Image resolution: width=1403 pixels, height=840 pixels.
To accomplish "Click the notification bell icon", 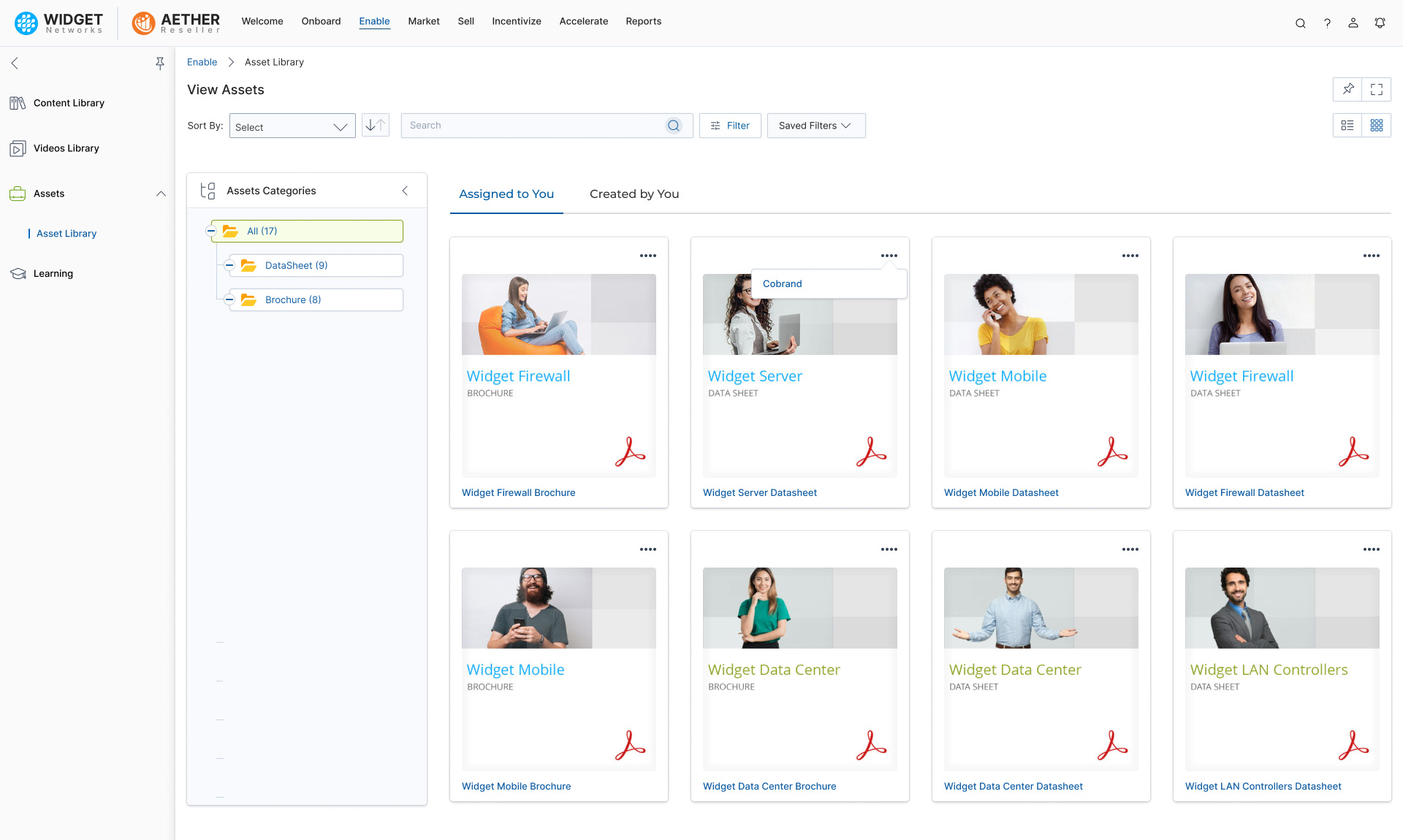I will pos(1380,23).
